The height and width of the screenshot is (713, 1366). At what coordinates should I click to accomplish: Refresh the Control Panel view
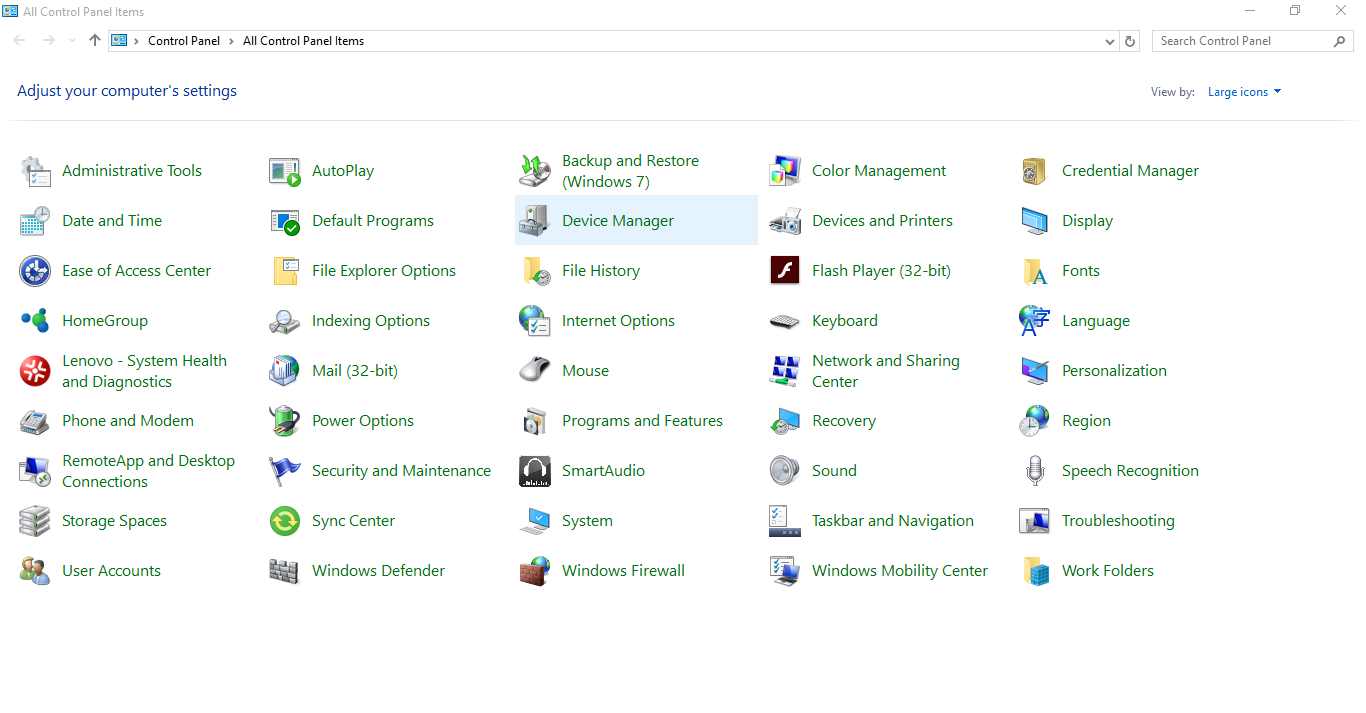pyautogui.click(x=1130, y=41)
